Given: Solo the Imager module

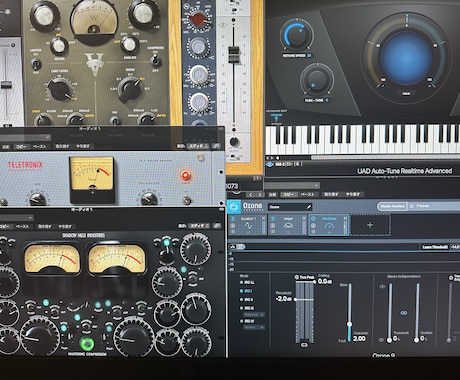Looking at the screenshot, I should [x=273, y=226].
